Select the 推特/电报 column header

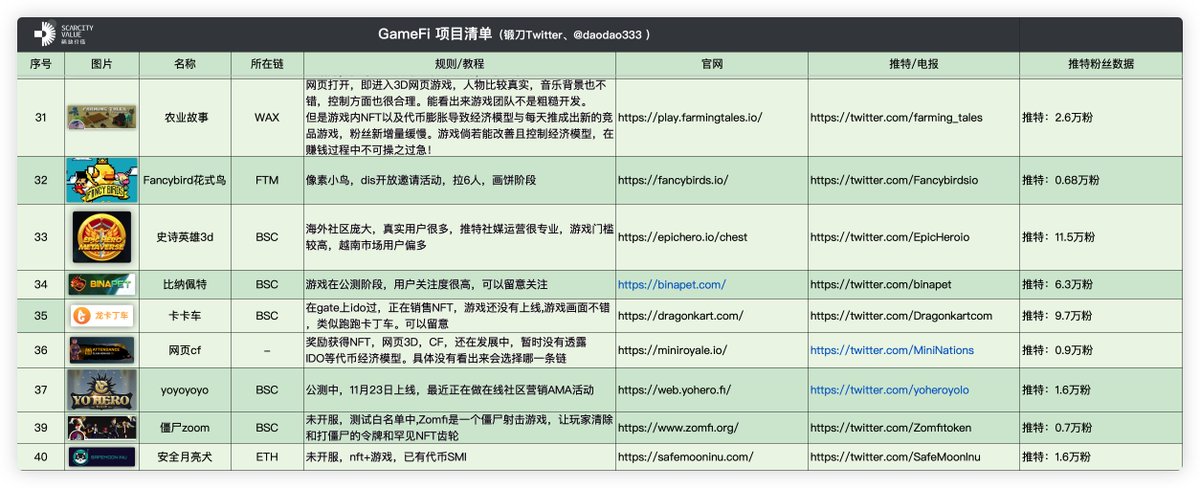914,64
